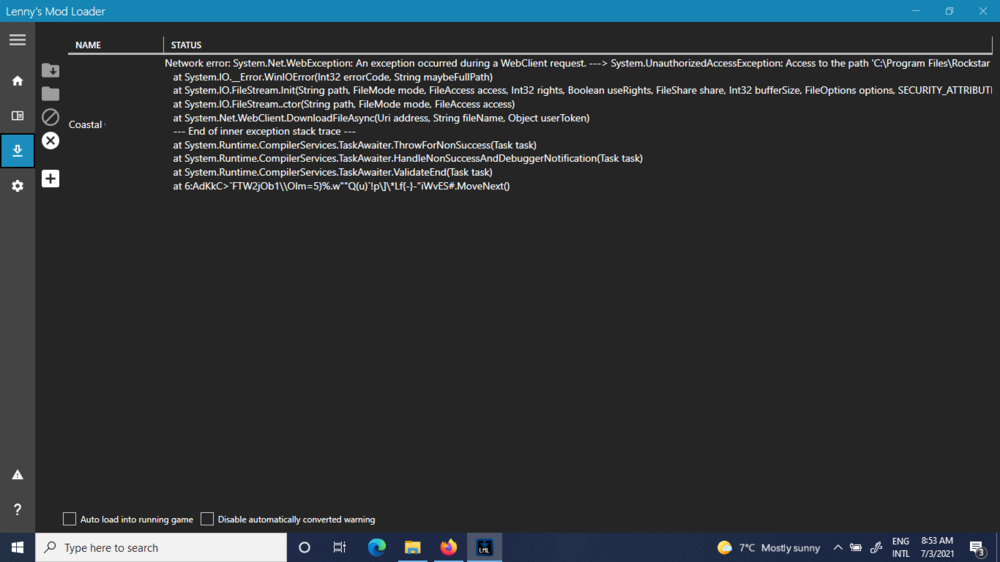Screen dimensions: 1000x562
Task: Open the downloads folder icon
Action: pyautogui.click(x=50, y=94)
